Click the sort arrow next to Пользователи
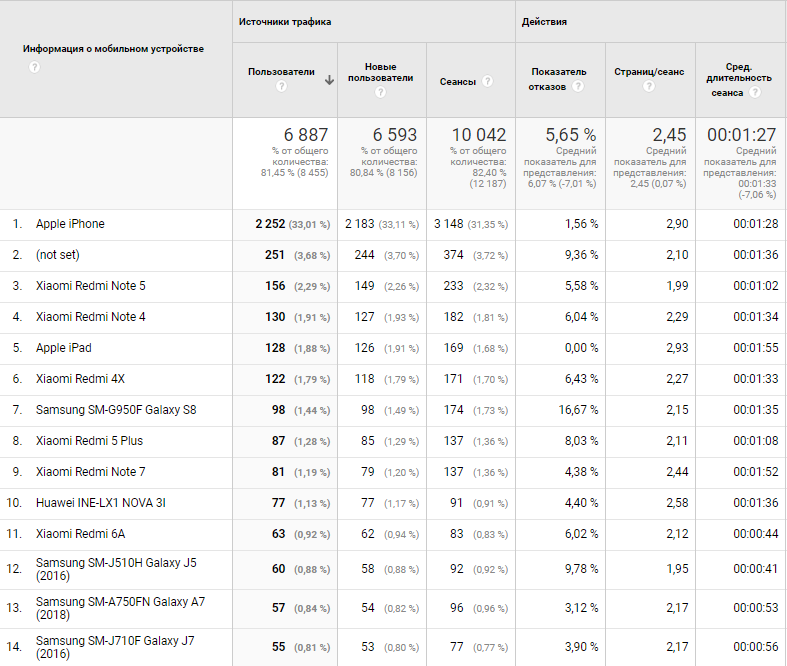The width and height of the screenshot is (787, 666). (x=329, y=80)
